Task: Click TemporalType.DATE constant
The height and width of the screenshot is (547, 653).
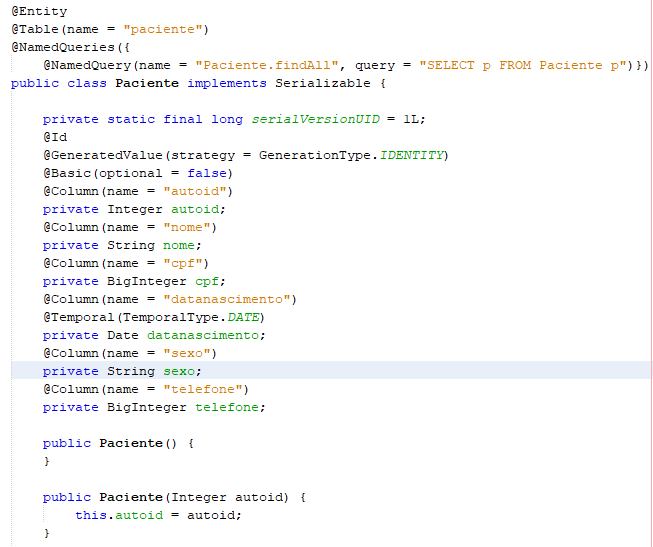Action: coord(191,317)
